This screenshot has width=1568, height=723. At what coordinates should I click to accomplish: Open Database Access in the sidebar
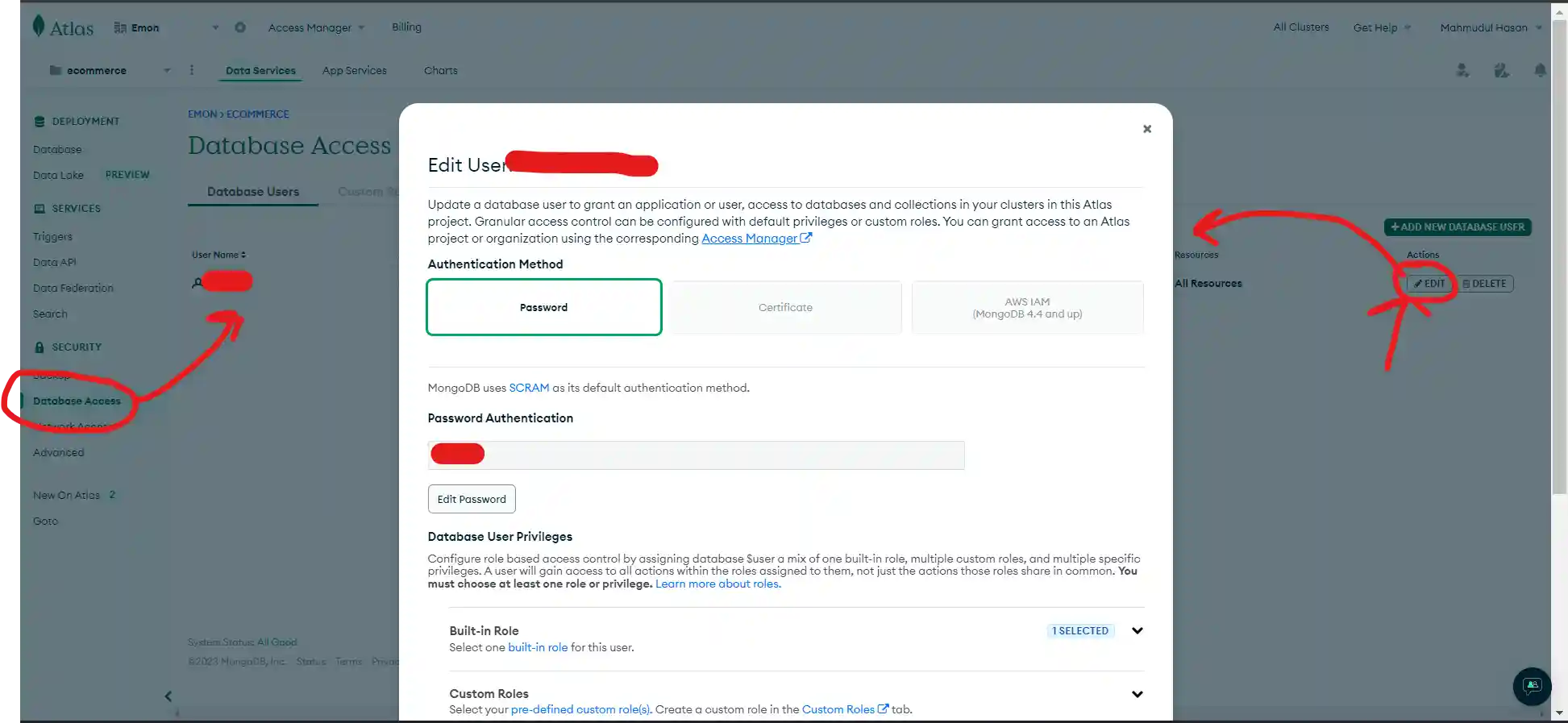click(x=77, y=401)
